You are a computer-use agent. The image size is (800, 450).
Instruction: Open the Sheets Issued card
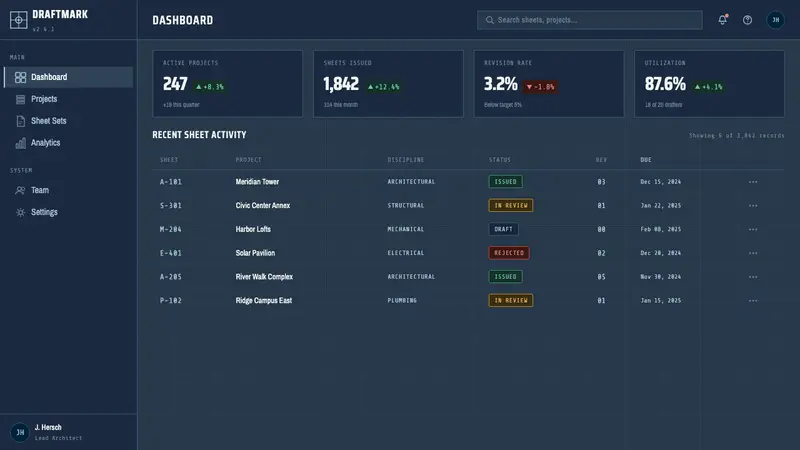pyautogui.click(x=388, y=84)
